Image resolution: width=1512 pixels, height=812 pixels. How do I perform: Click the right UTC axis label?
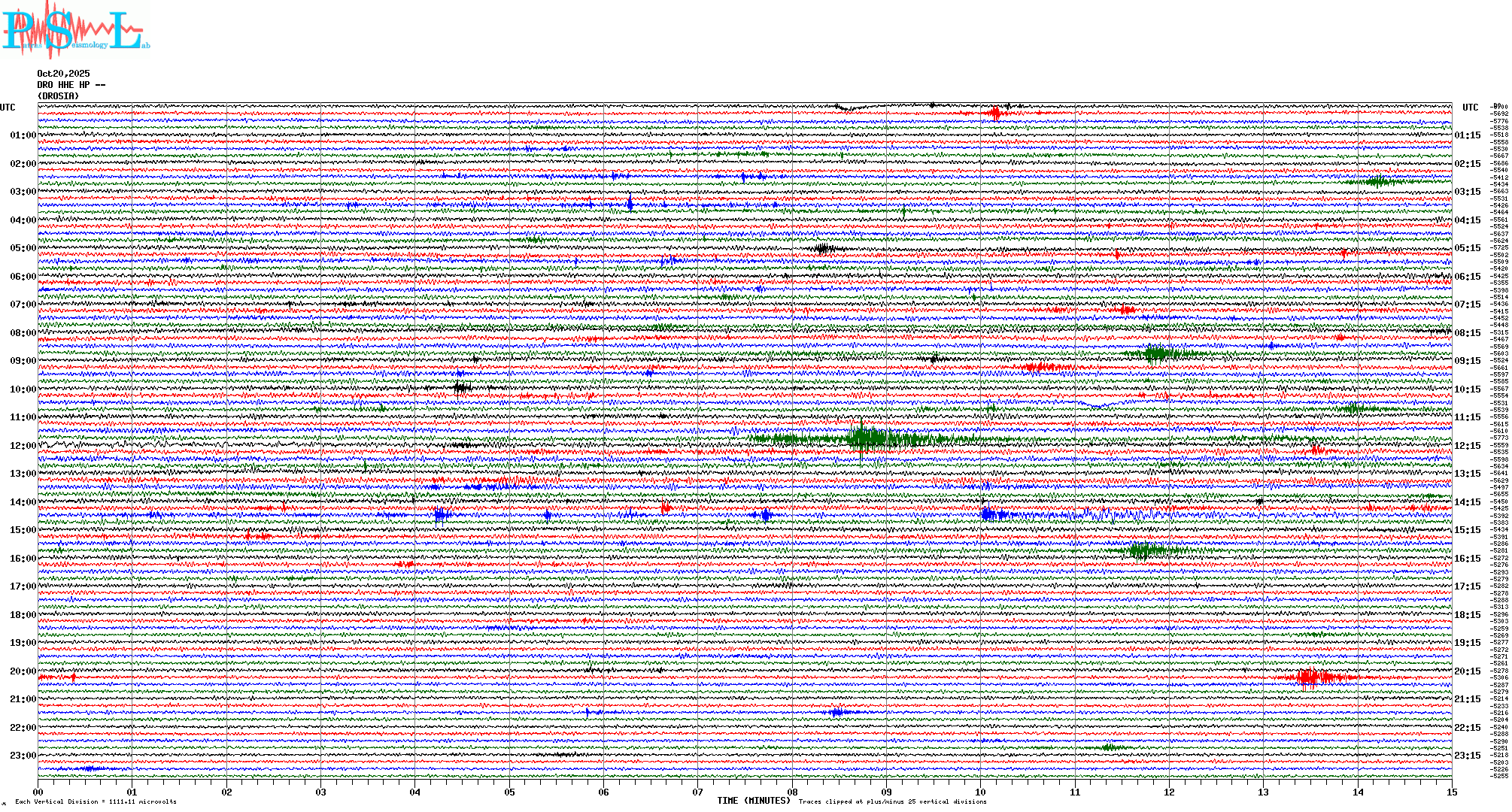click(x=1470, y=108)
